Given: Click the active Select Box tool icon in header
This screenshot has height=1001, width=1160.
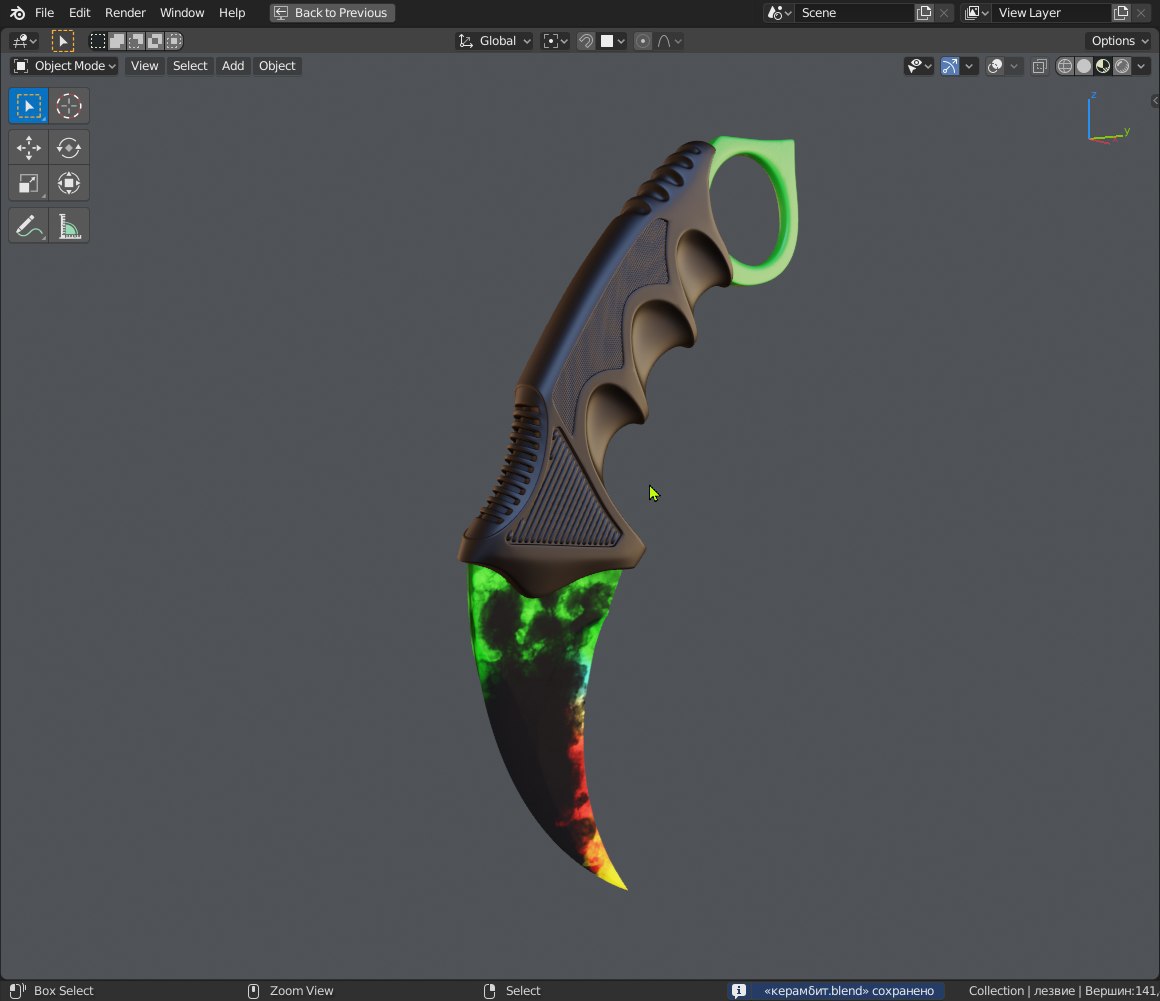Looking at the screenshot, I should [63, 41].
